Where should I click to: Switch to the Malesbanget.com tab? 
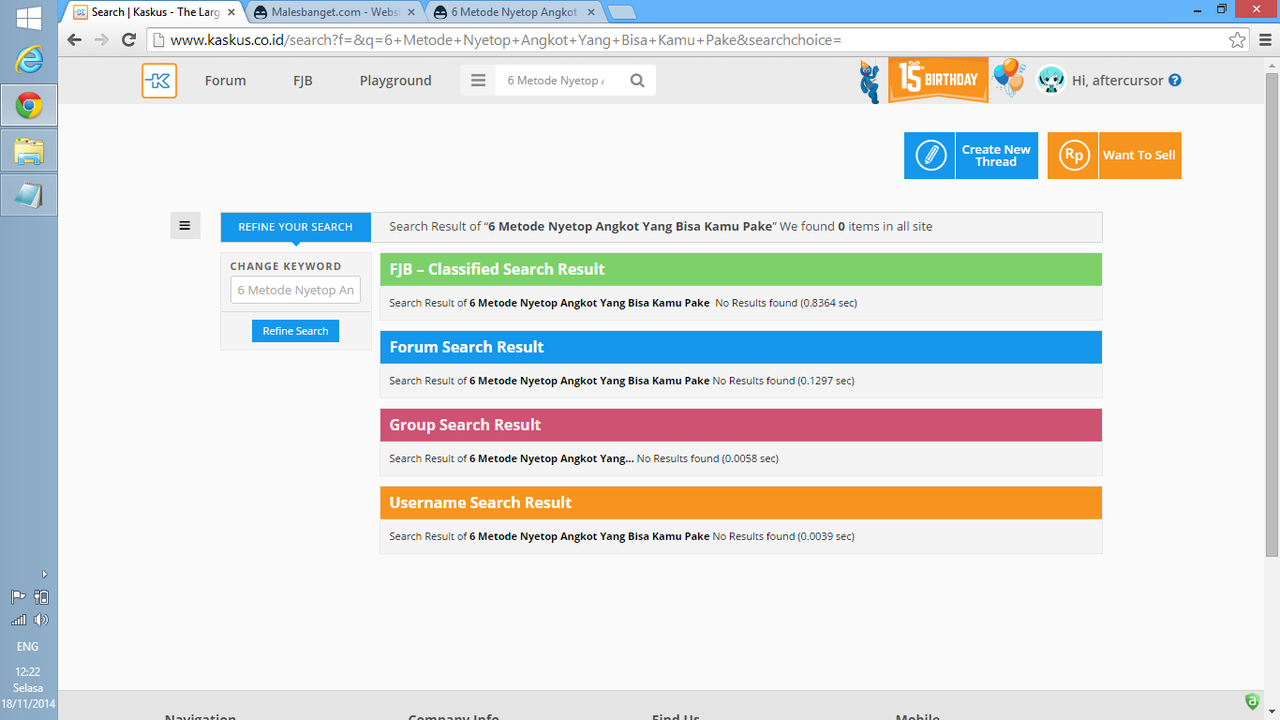tap(335, 12)
